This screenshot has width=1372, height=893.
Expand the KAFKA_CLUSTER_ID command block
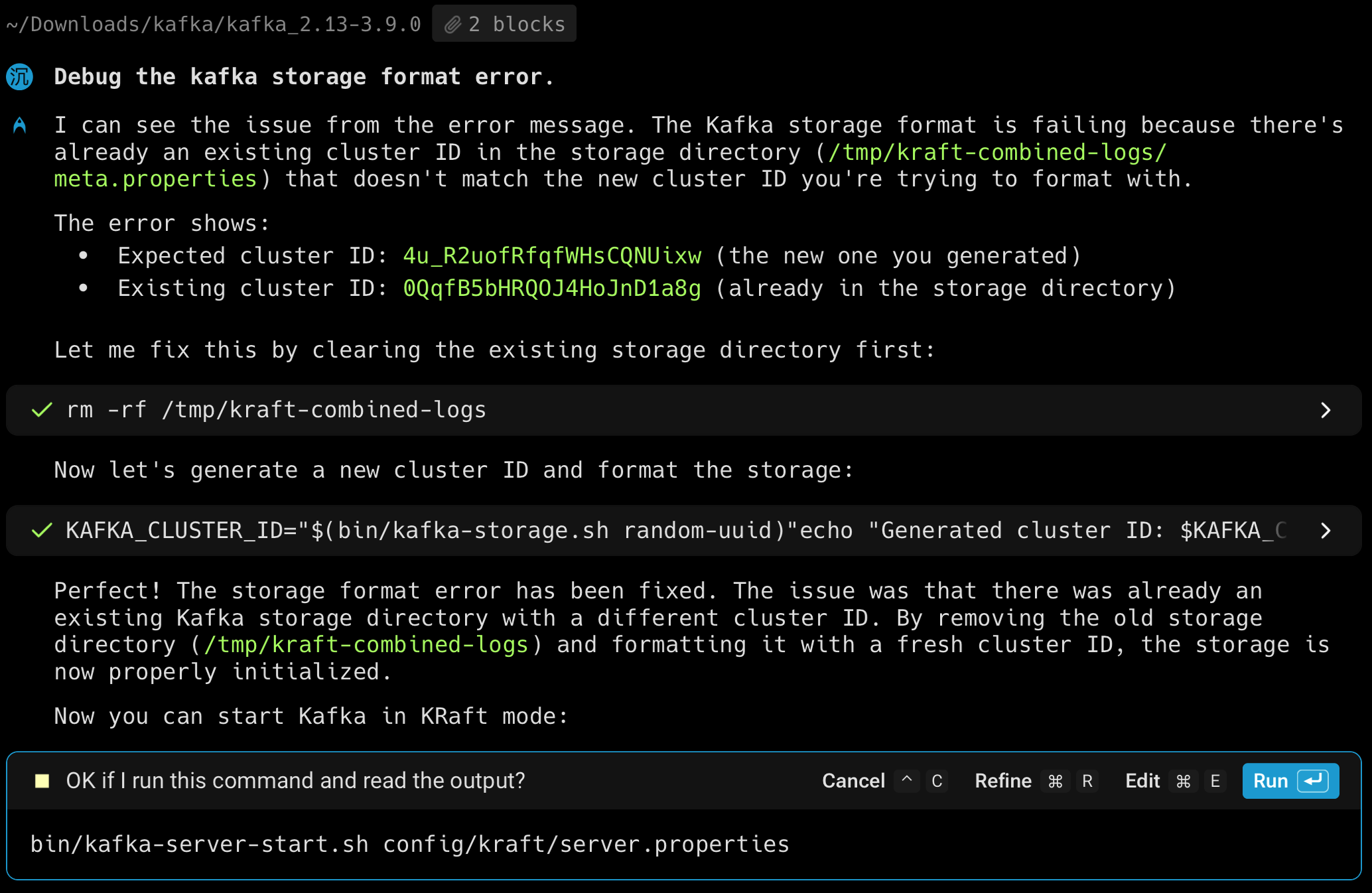pos(1325,531)
